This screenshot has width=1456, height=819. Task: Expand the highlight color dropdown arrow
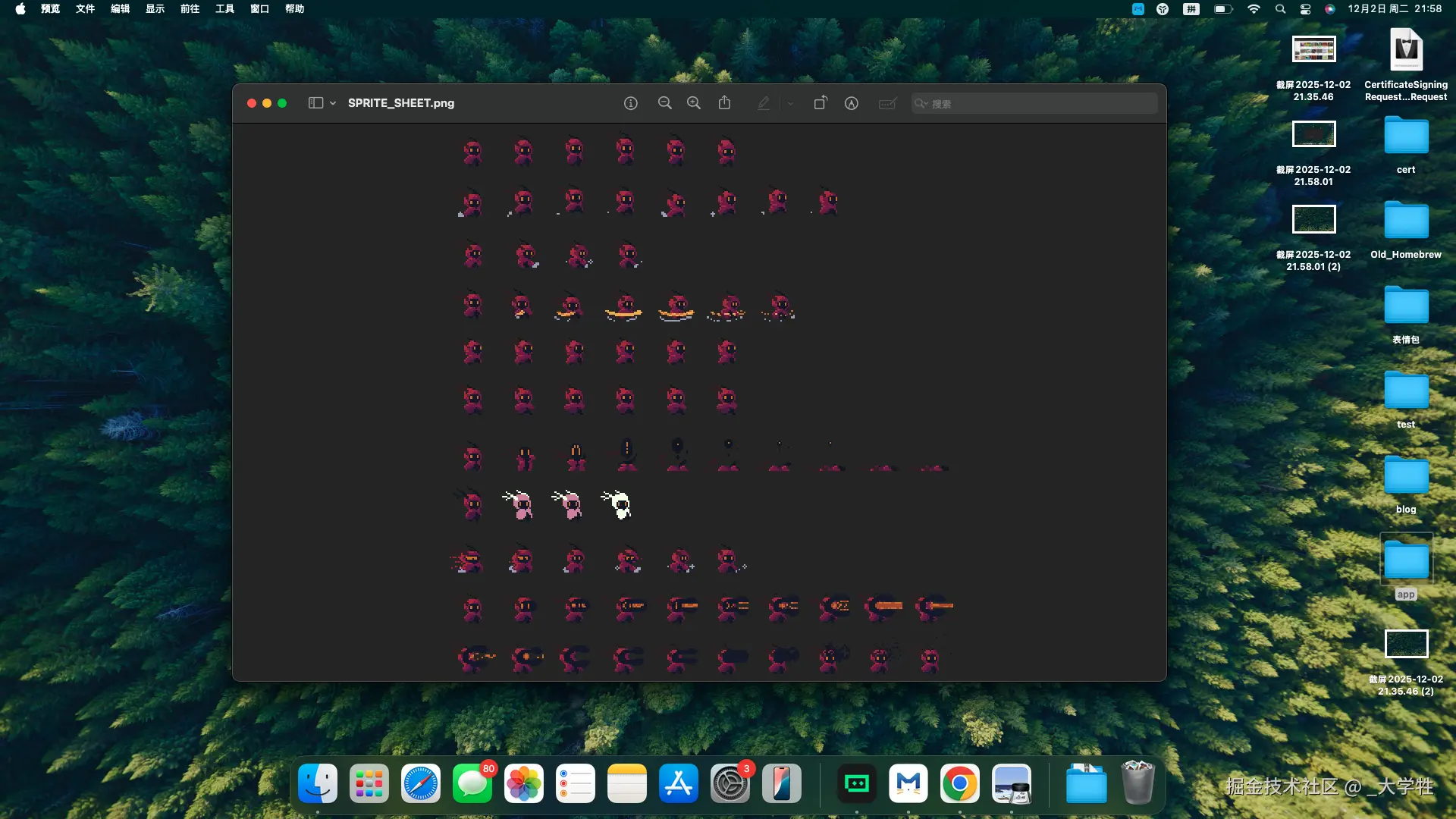(789, 103)
